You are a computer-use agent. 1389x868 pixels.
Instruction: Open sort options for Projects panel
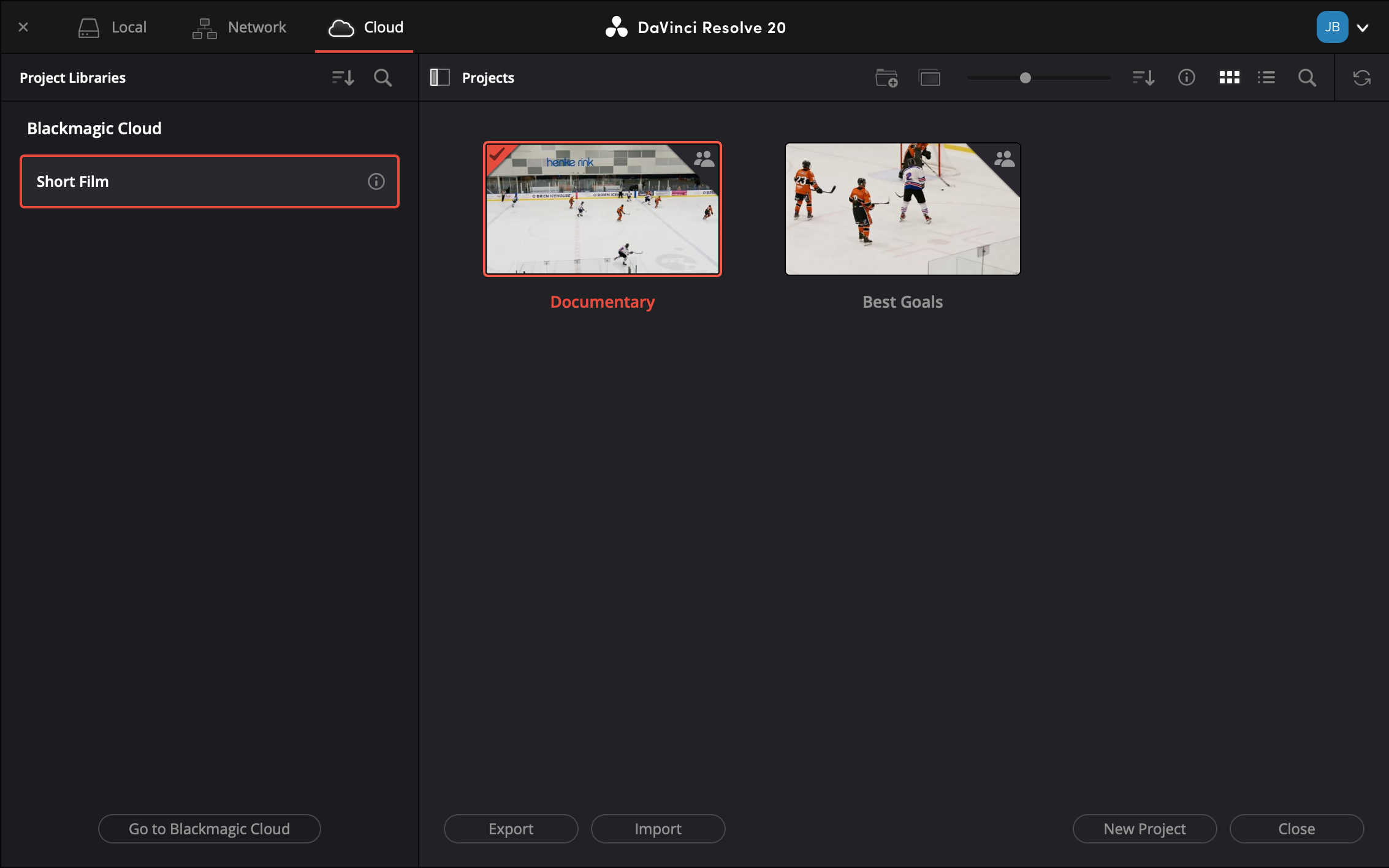pos(1143,78)
